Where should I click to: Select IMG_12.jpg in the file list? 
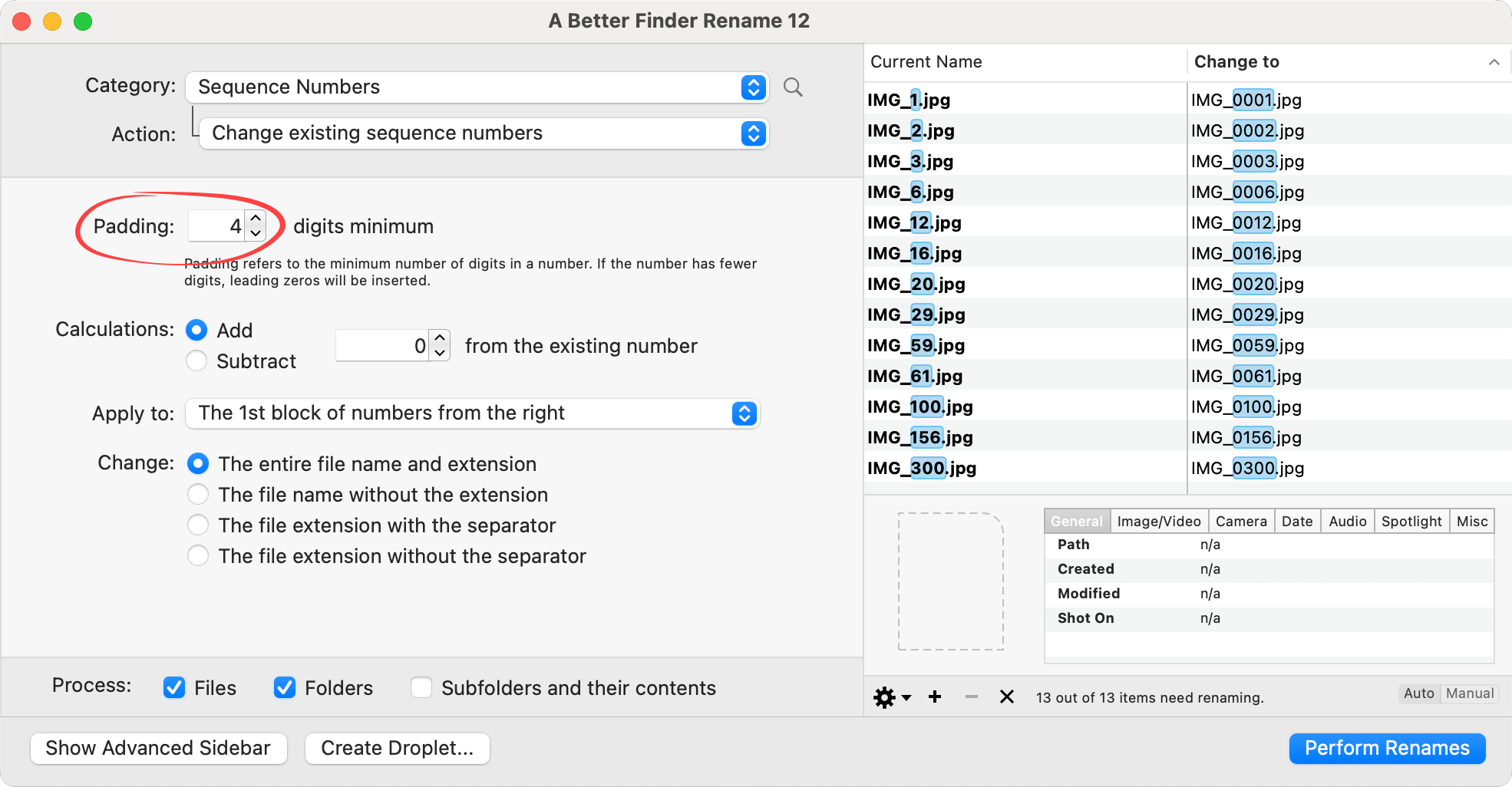click(x=914, y=223)
